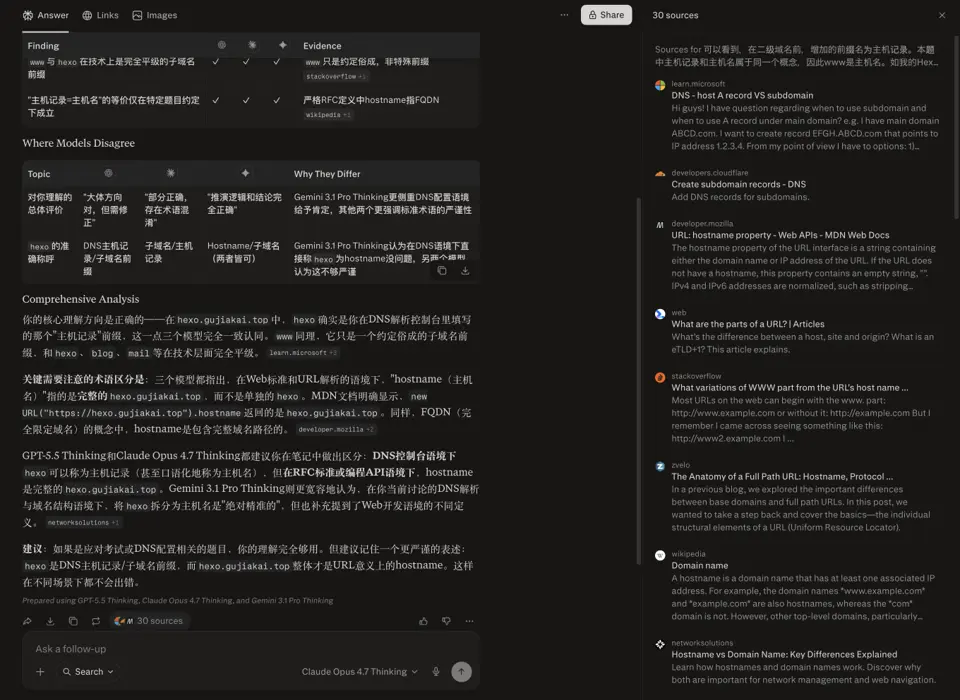This screenshot has width=960, height=700.
Task: Give the answer a thumbs down
Action: click(446, 621)
